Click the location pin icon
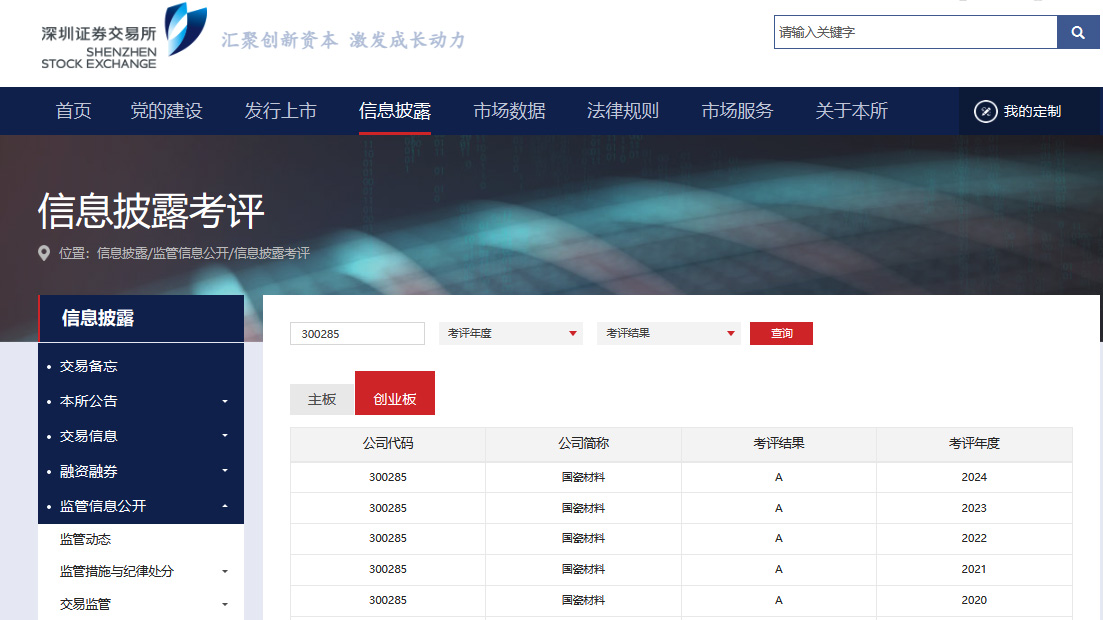1103x620 pixels. click(44, 253)
